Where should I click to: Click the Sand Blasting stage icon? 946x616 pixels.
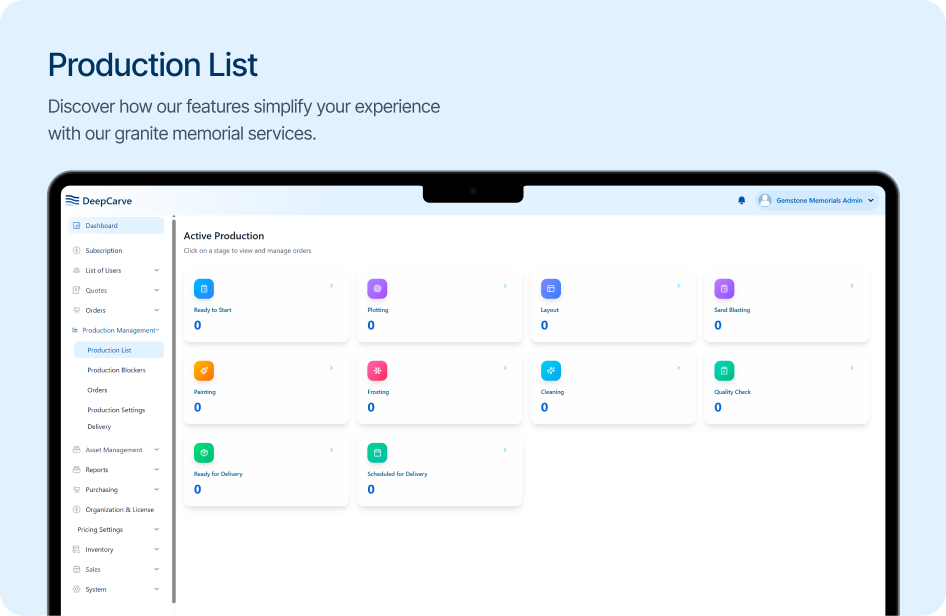[724, 289]
